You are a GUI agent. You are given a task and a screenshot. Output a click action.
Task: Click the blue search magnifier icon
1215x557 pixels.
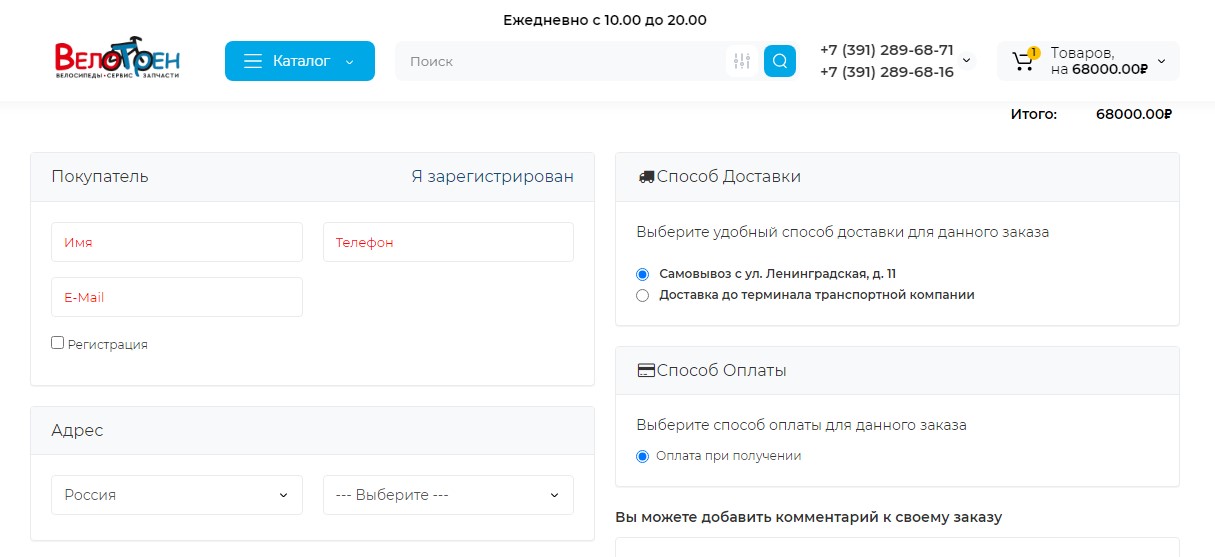pos(780,61)
